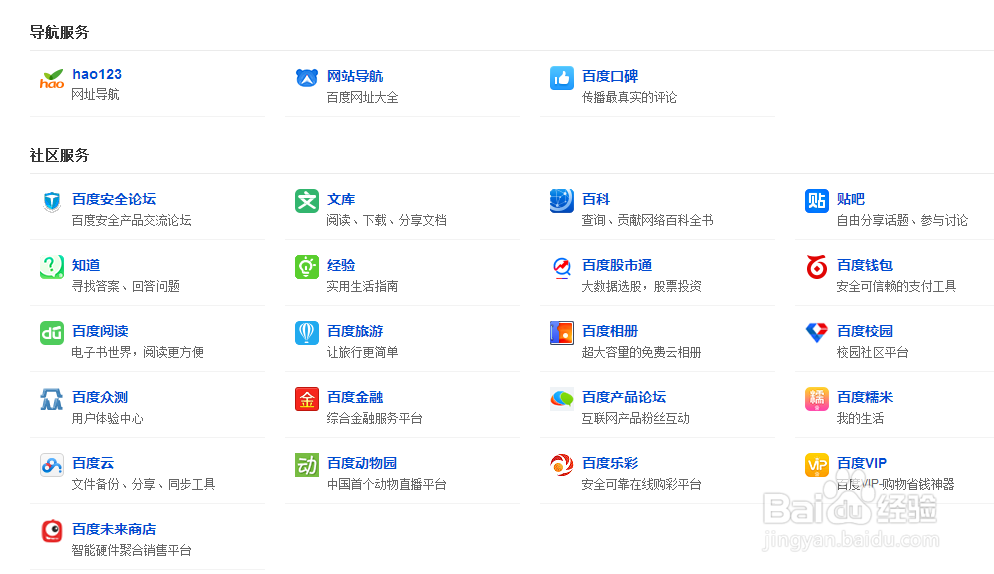Screen dimensions: 994x574
Task: Click the 网址导航 description under hao123
Action: (x=95, y=95)
